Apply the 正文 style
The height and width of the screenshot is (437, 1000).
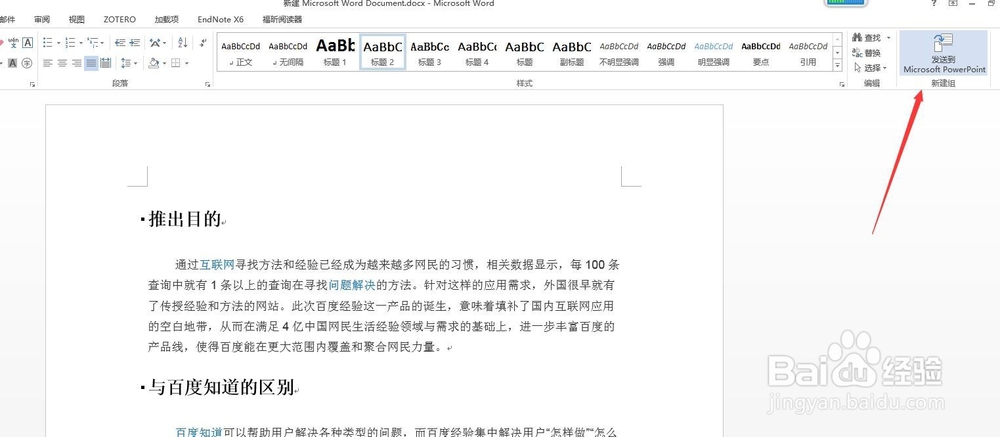(241, 53)
